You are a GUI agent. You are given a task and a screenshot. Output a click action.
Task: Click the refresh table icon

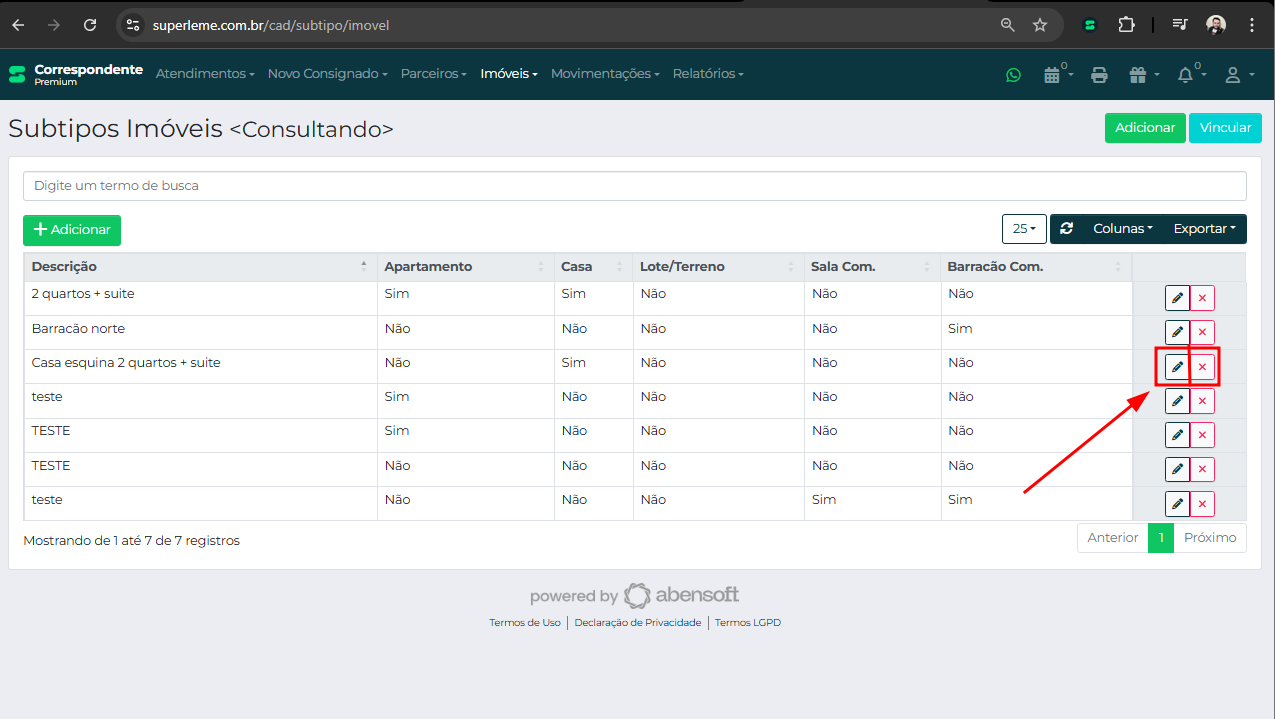1067,229
